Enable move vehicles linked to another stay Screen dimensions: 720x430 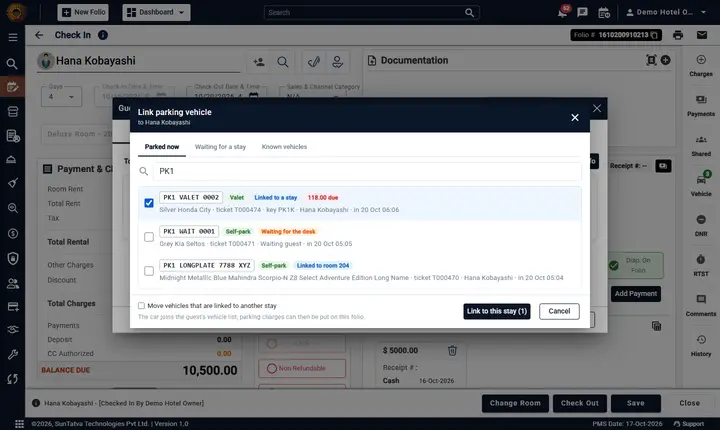141,306
